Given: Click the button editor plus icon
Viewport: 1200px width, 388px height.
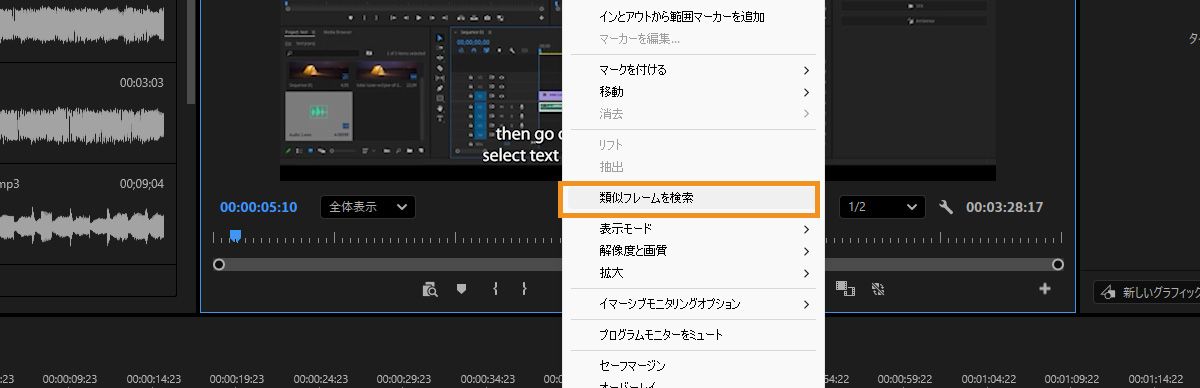Looking at the screenshot, I should [1045, 288].
